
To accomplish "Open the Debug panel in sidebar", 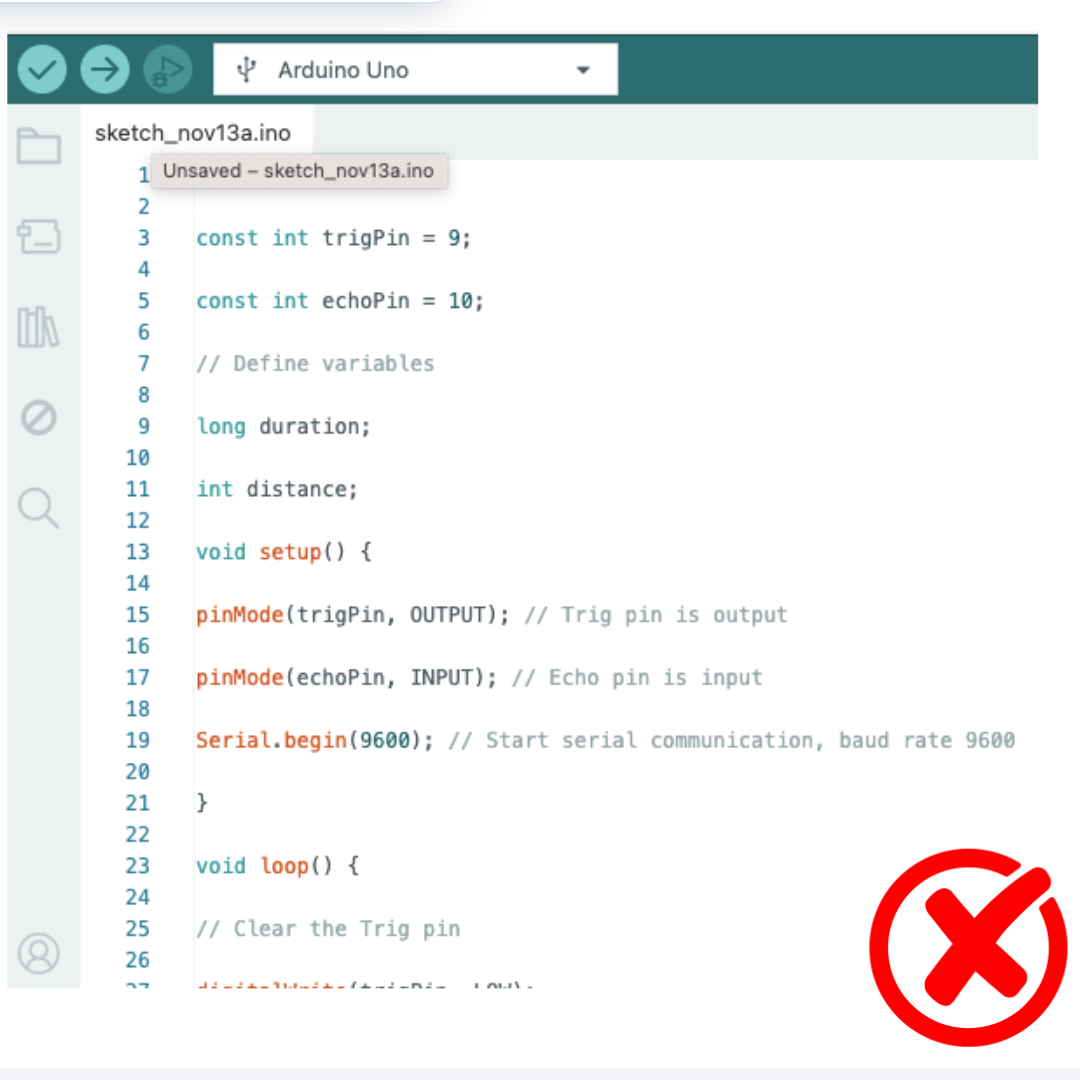I will click(x=39, y=417).
